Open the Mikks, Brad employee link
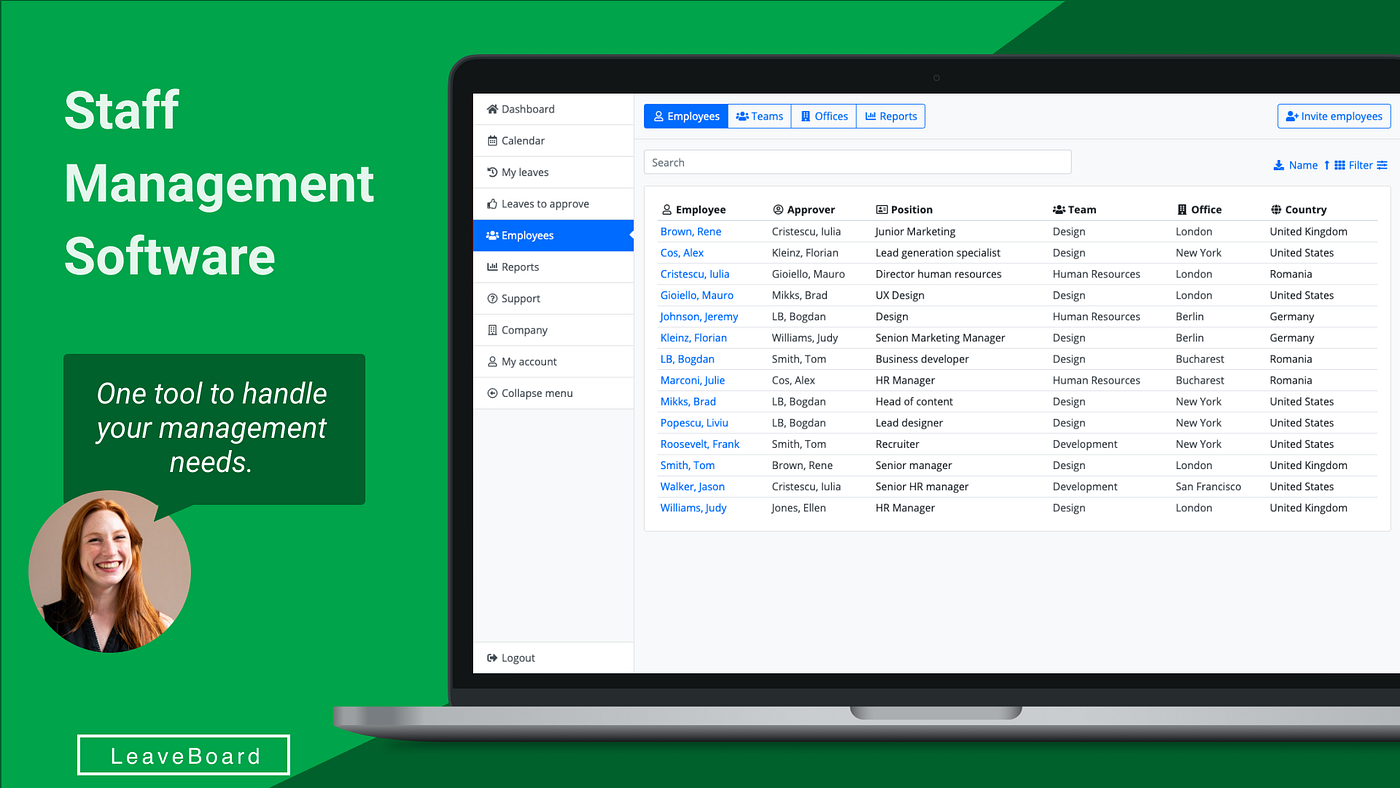Image resolution: width=1400 pixels, height=788 pixels. click(x=688, y=402)
